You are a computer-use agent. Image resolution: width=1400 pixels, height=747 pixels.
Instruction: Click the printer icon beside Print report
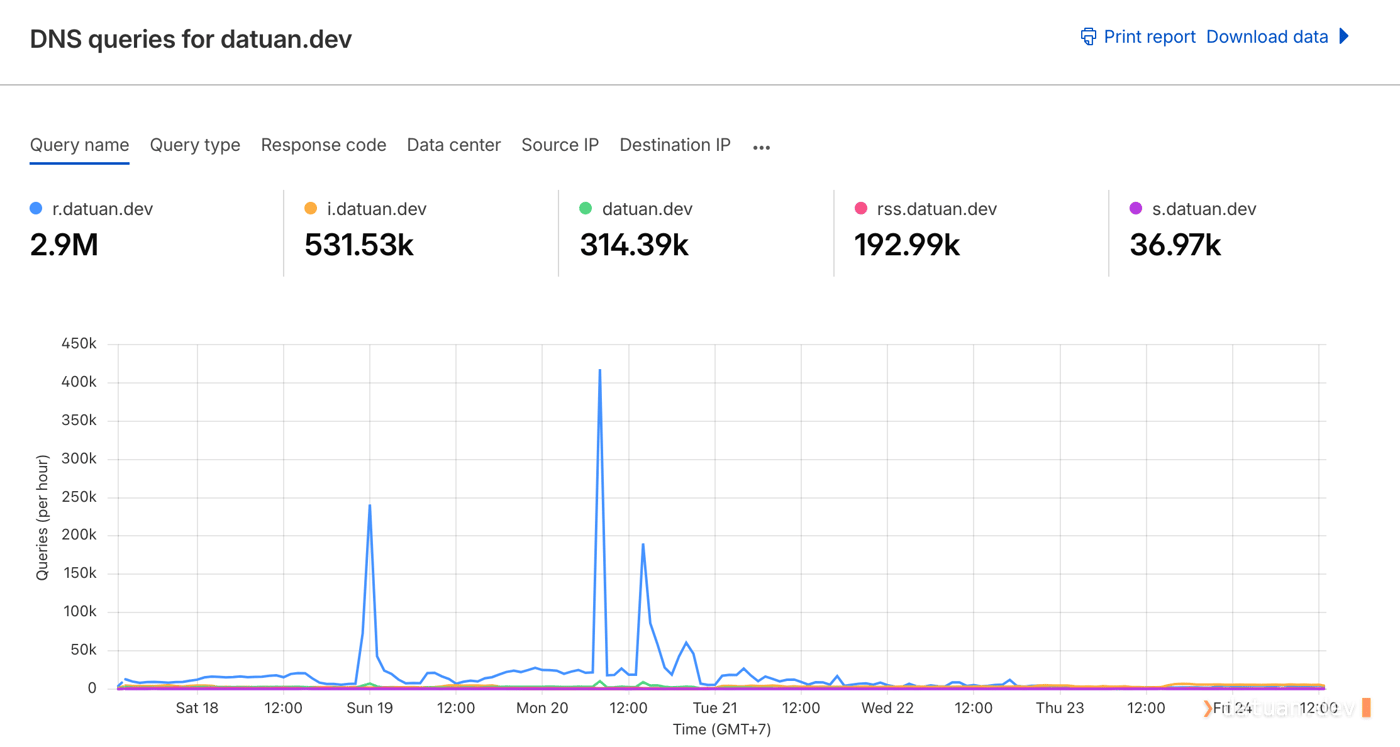(x=1088, y=37)
